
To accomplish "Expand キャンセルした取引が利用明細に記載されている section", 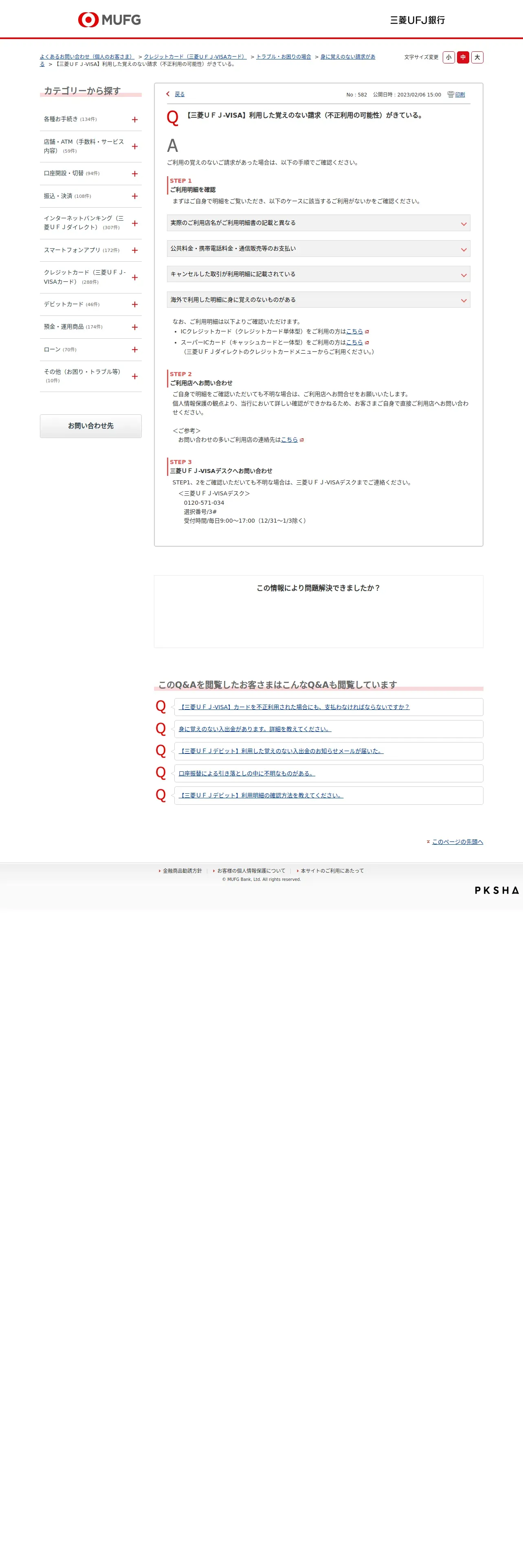I will point(319,274).
